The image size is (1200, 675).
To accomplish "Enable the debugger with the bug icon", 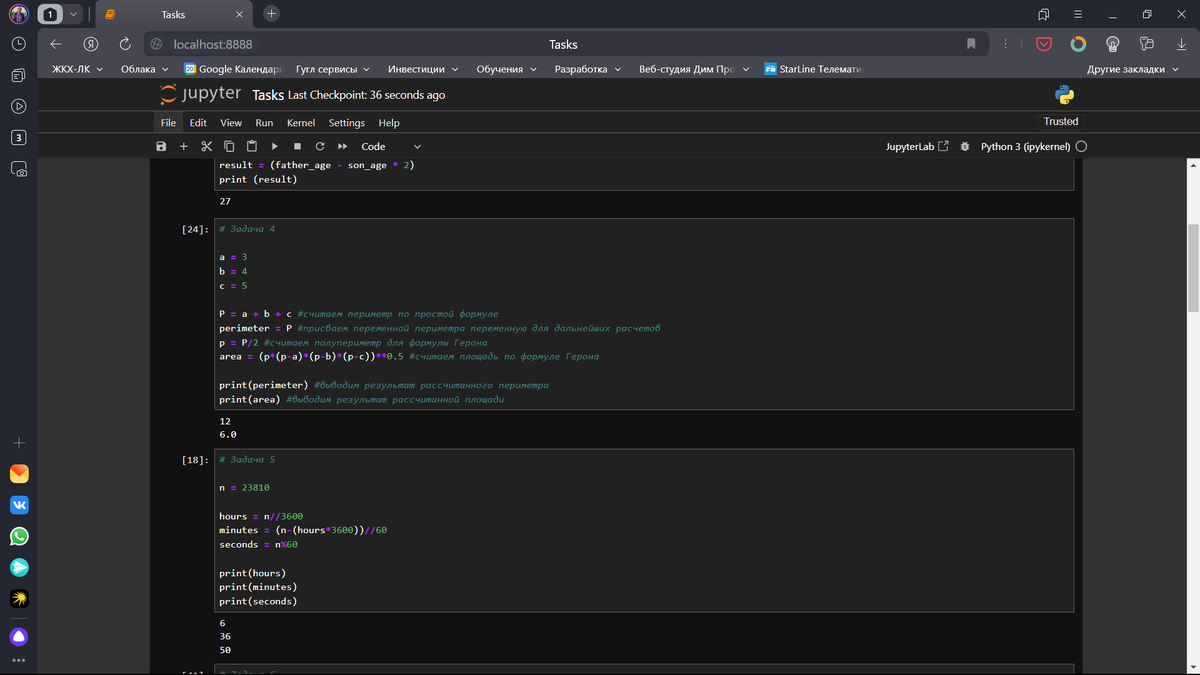I will (964, 146).
